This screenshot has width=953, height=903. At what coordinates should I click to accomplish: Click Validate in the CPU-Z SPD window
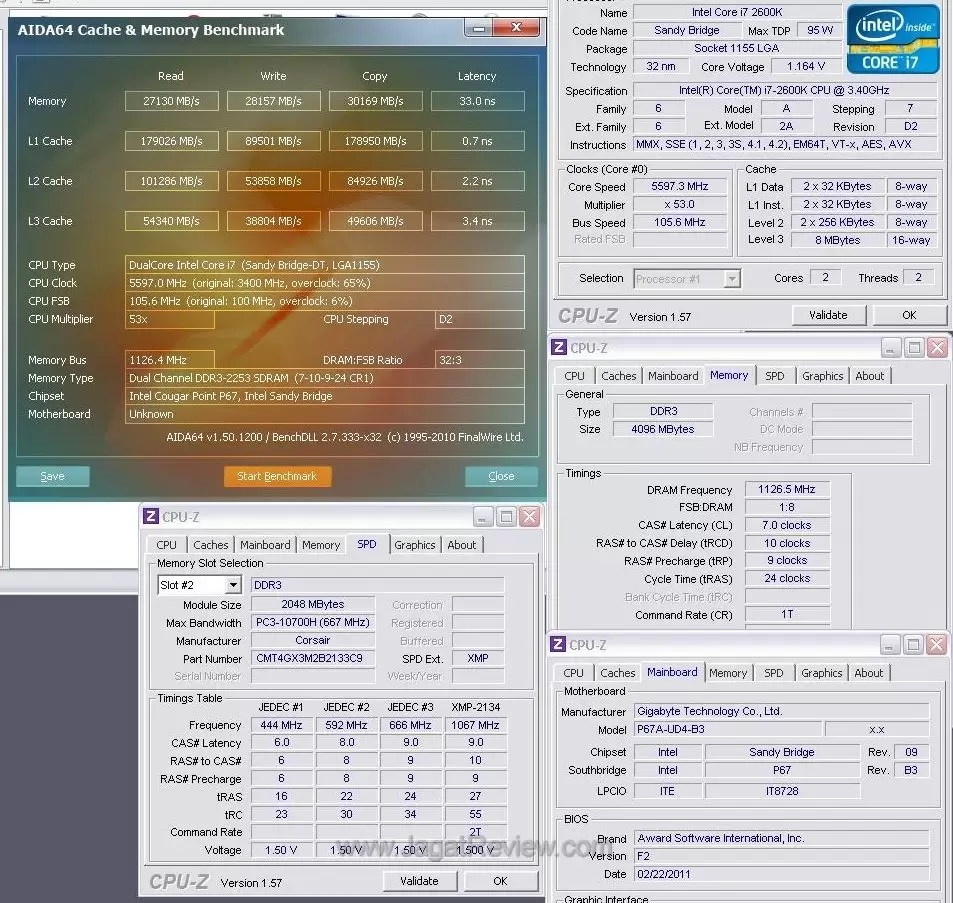click(419, 881)
